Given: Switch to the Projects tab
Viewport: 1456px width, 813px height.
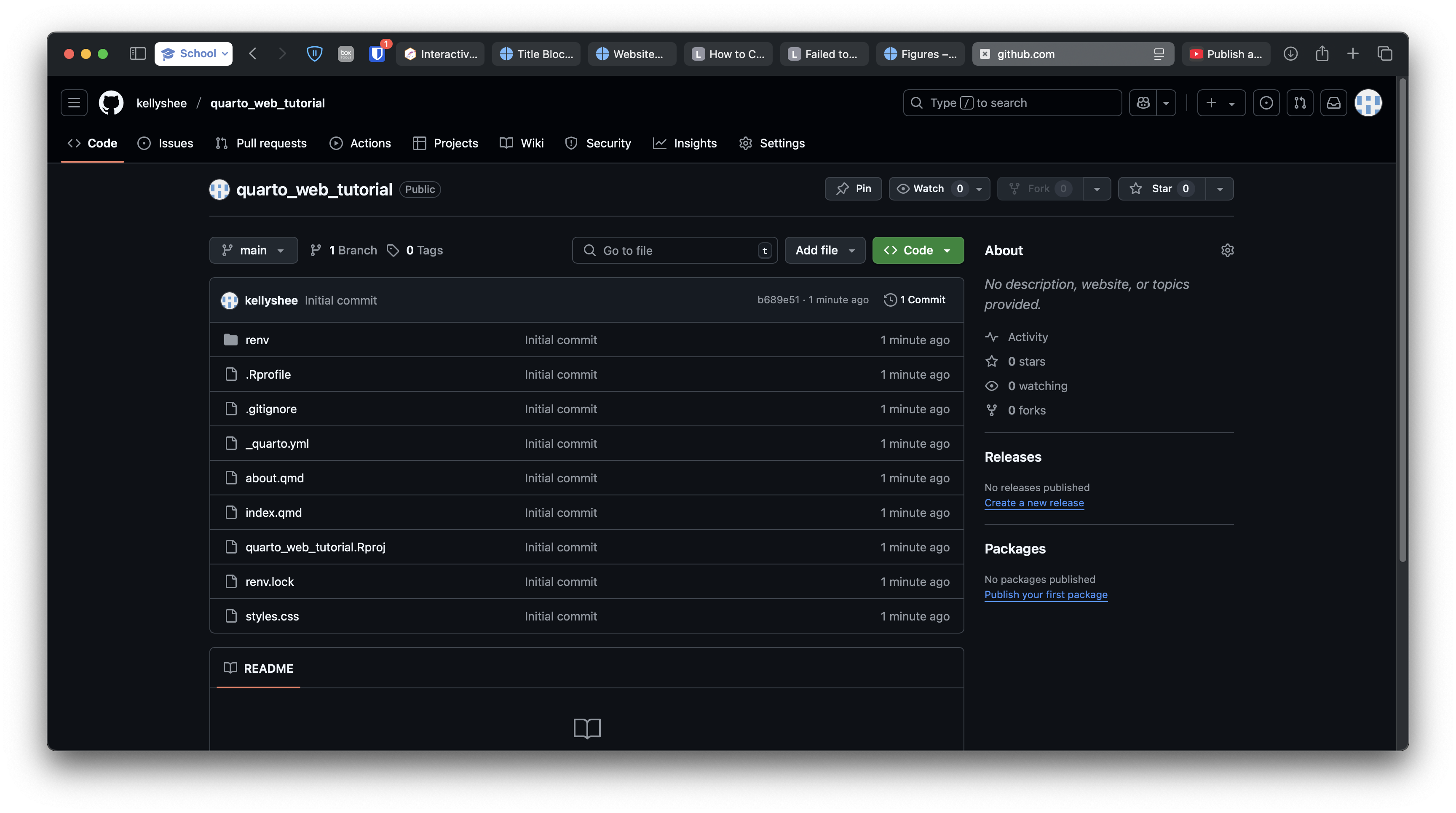Looking at the screenshot, I should coord(445,143).
